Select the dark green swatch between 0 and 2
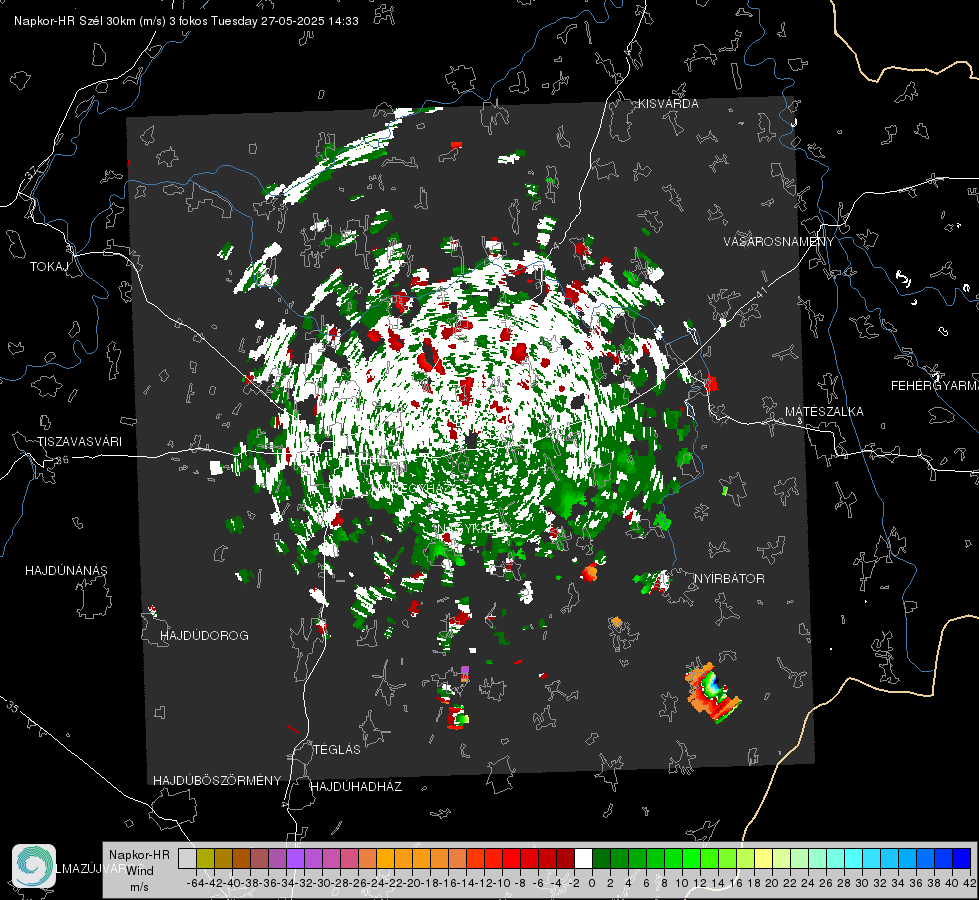979x900 pixels. tap(601, 858)
